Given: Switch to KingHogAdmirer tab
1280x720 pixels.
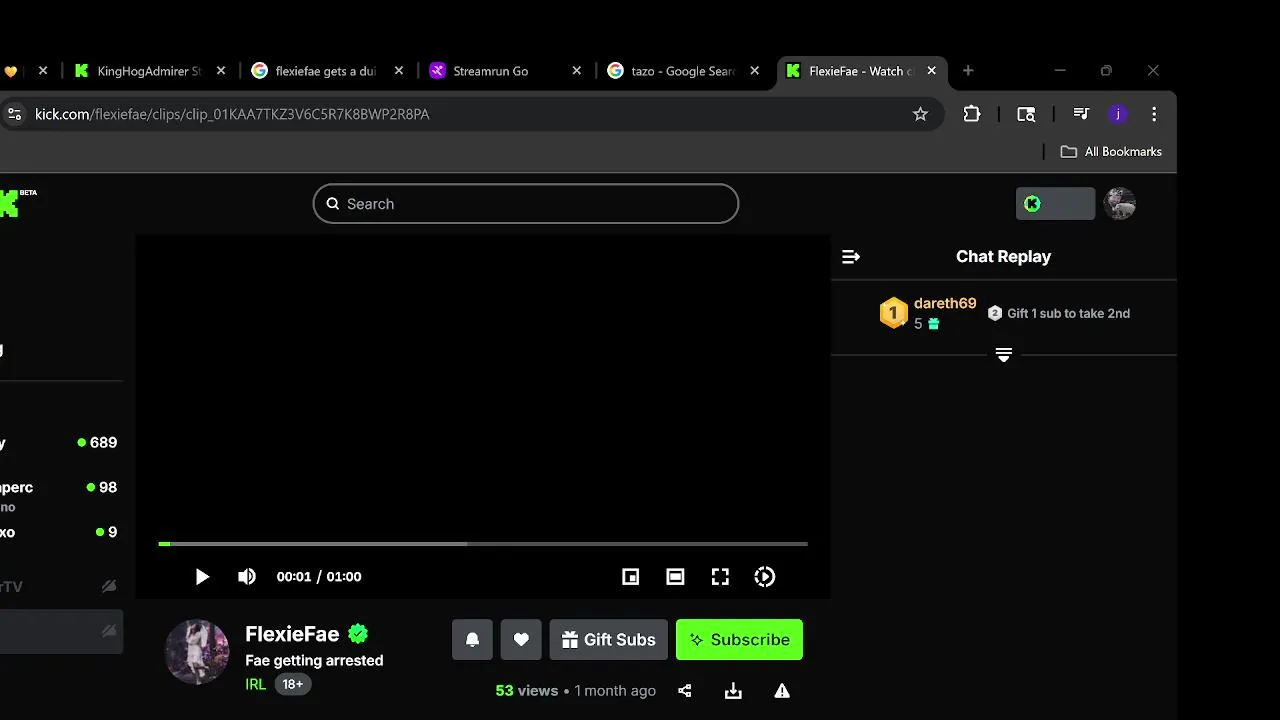Looking at the screenshot, I should (148, 71).
